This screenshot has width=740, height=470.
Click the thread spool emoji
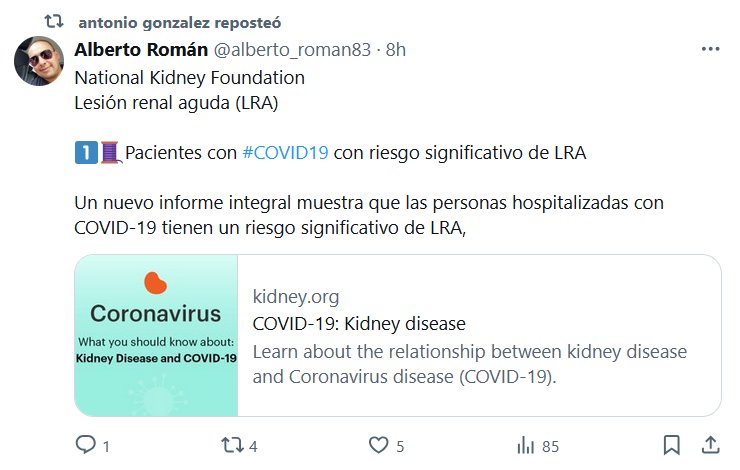click(110, 153)
